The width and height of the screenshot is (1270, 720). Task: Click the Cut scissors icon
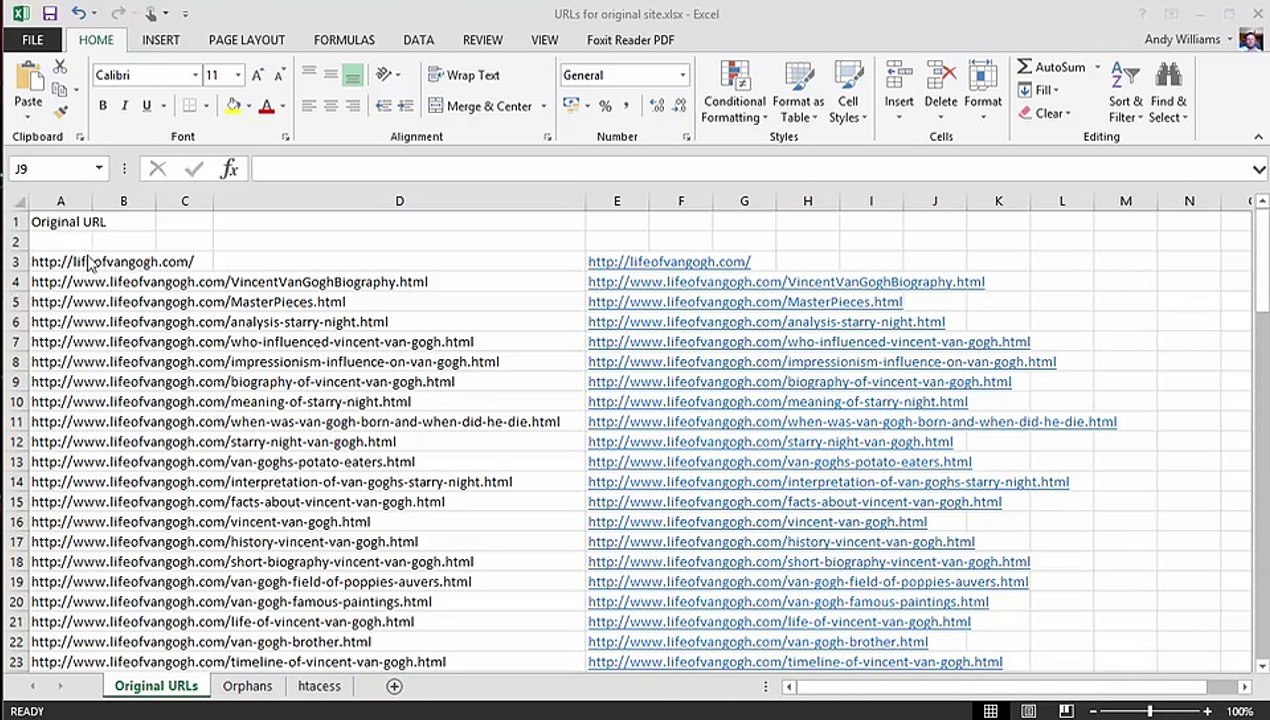[60, 67]
